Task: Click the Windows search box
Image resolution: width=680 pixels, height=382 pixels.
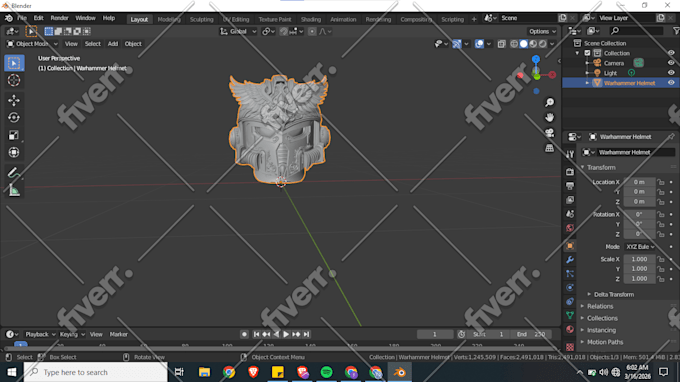Action: click(x=95, y=372)
